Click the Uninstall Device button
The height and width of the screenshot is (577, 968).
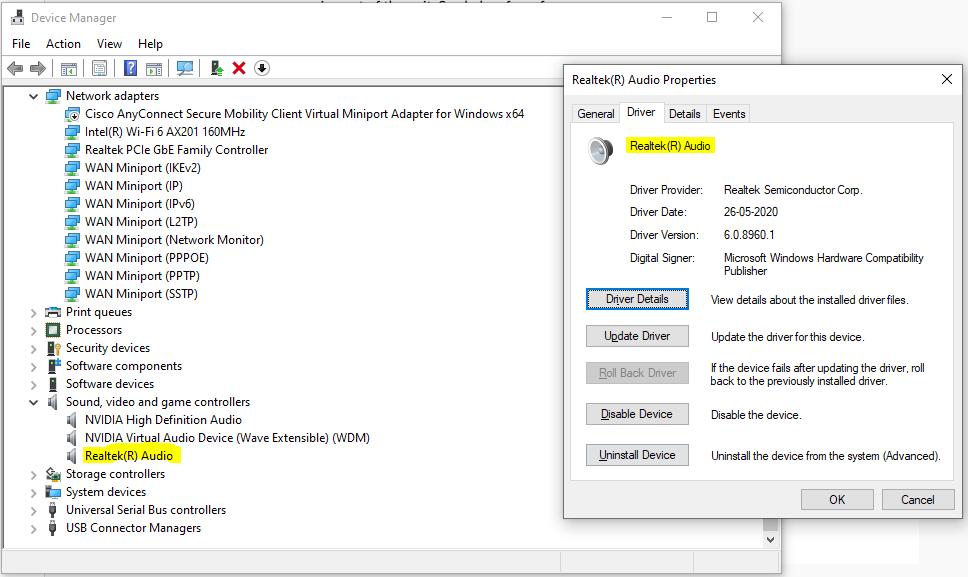pos(637,455)
